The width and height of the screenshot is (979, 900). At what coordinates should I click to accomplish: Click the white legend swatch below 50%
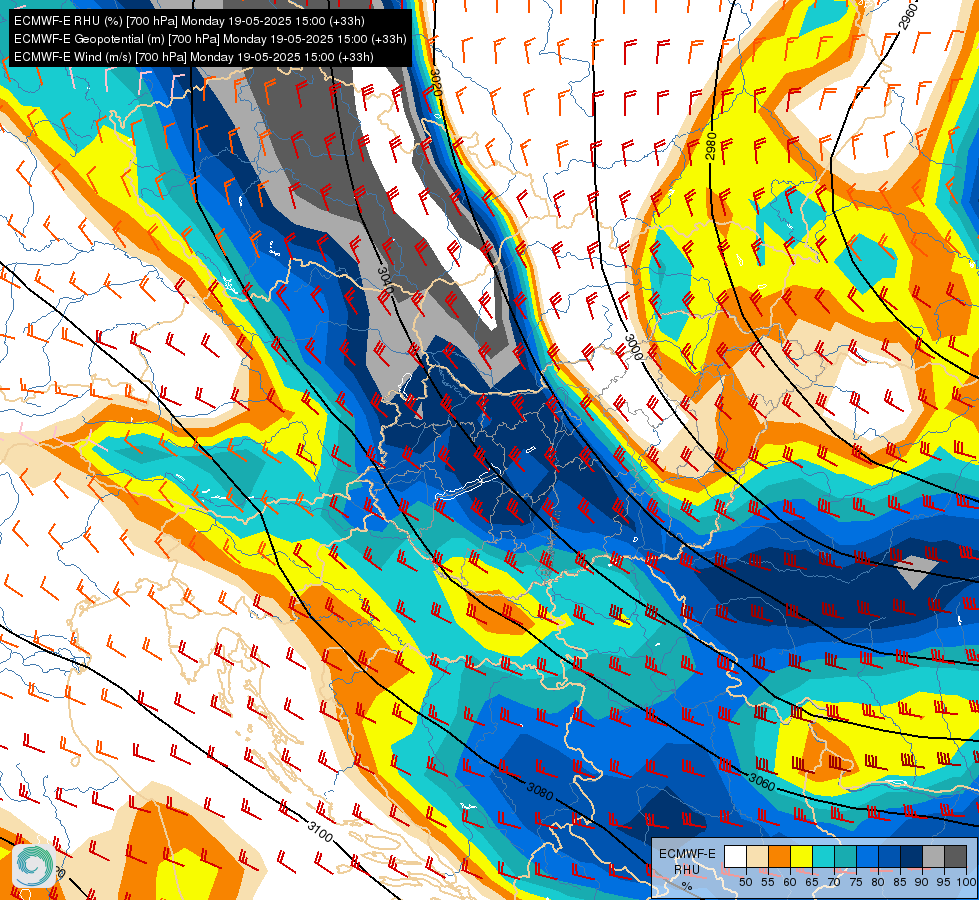pos(735,857)
